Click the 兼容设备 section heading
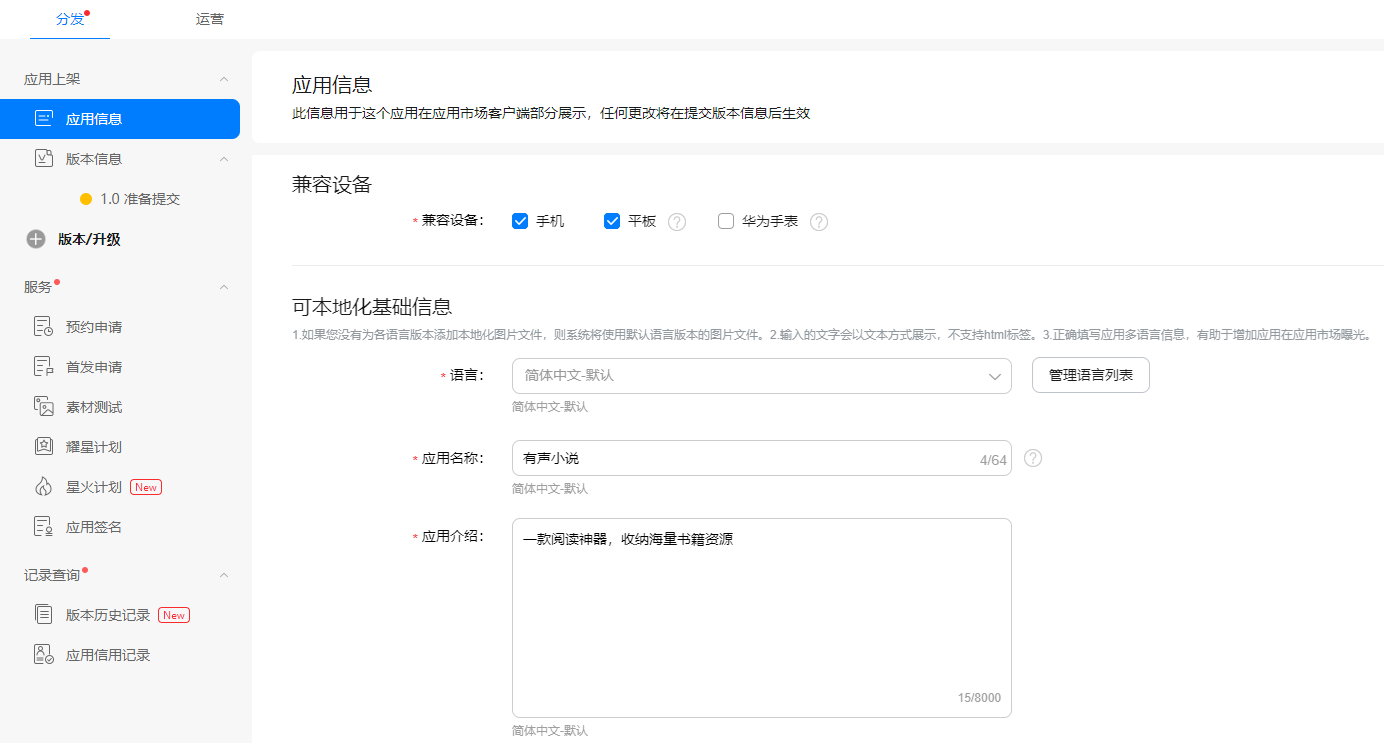The height and width of the screenshot is (743, 1384). tap(332, 184)
